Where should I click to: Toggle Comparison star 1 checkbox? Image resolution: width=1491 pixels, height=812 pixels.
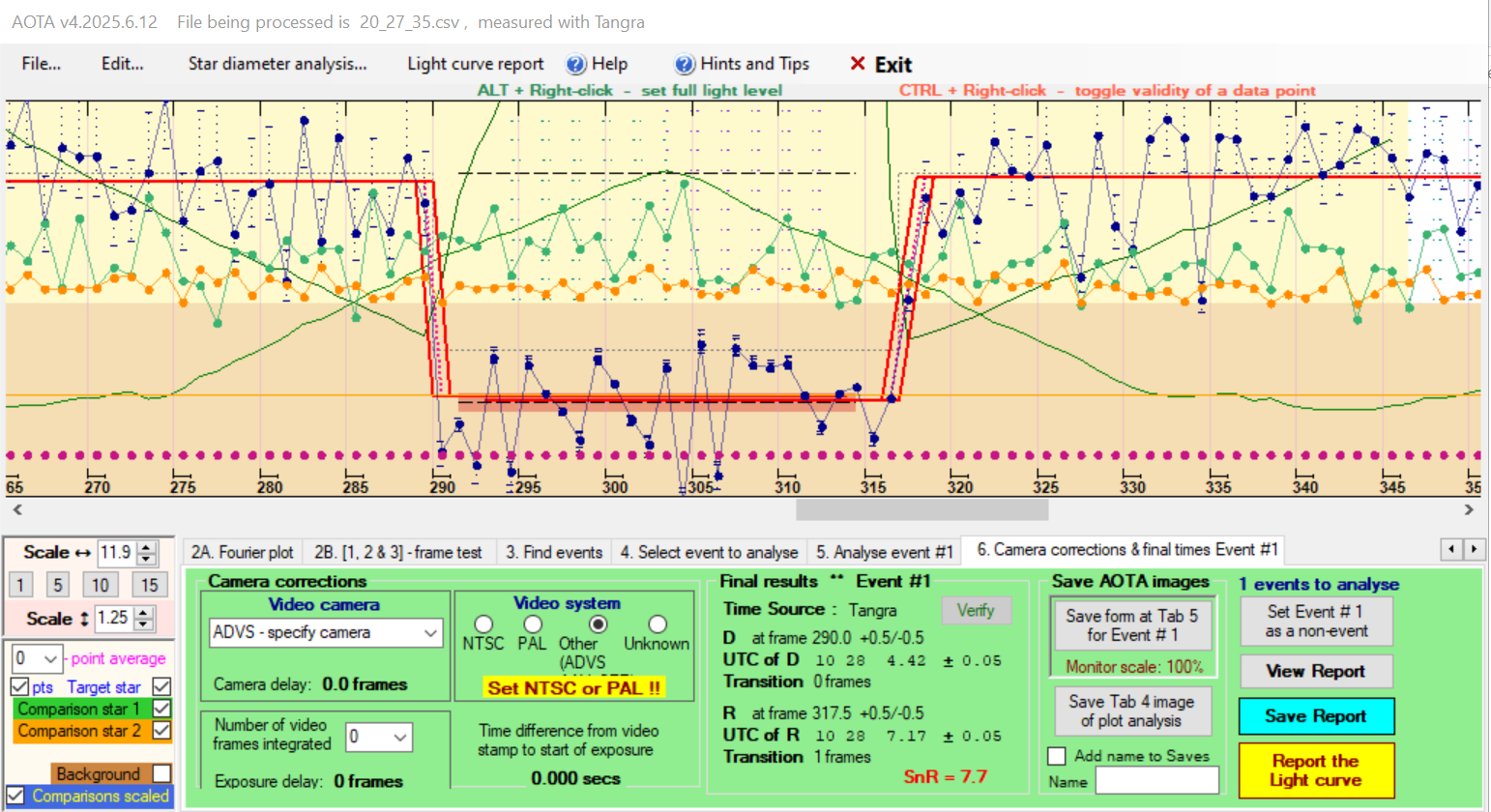click(161, 709)
